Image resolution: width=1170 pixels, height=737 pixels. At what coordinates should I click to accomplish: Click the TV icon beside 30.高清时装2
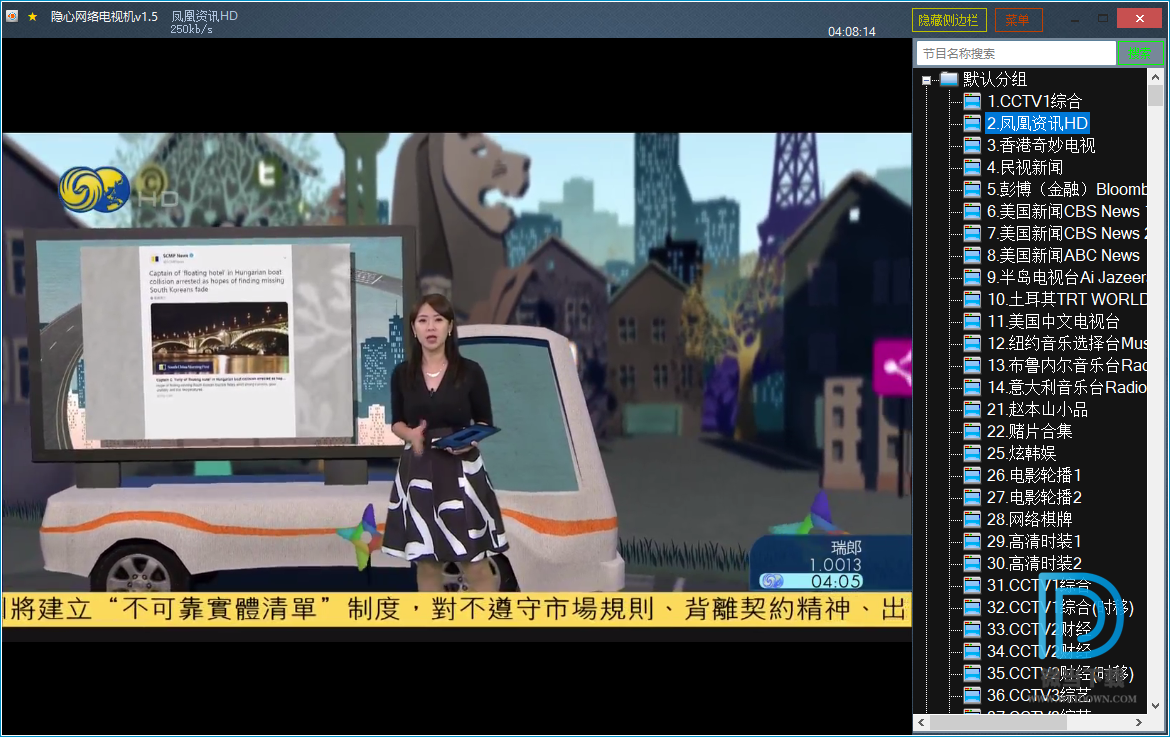[972, 563]
